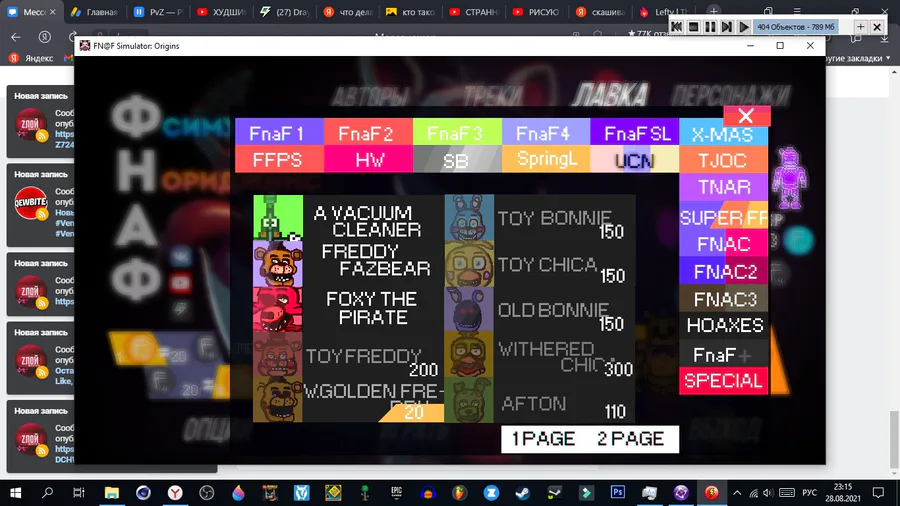This screenshot has width=900, height=506.
Task: Select the SUPER FF category
Action: coord(723,216)
